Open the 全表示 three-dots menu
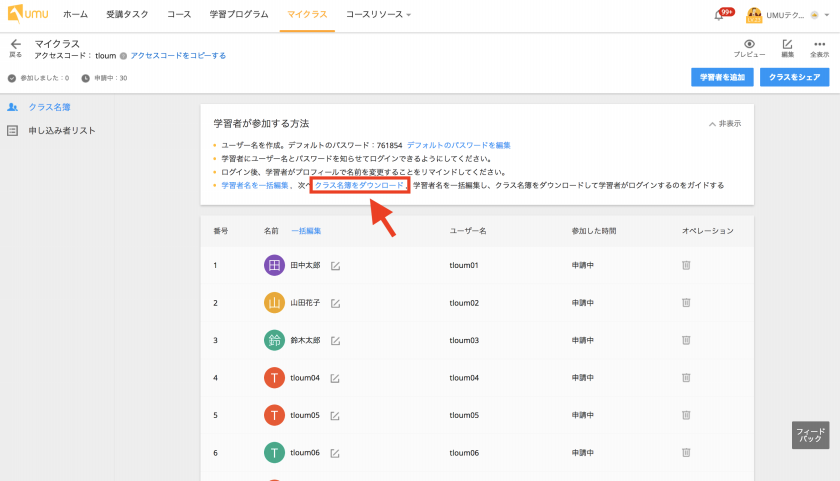Viewport: 840px width, 481px height. (819, 44)
